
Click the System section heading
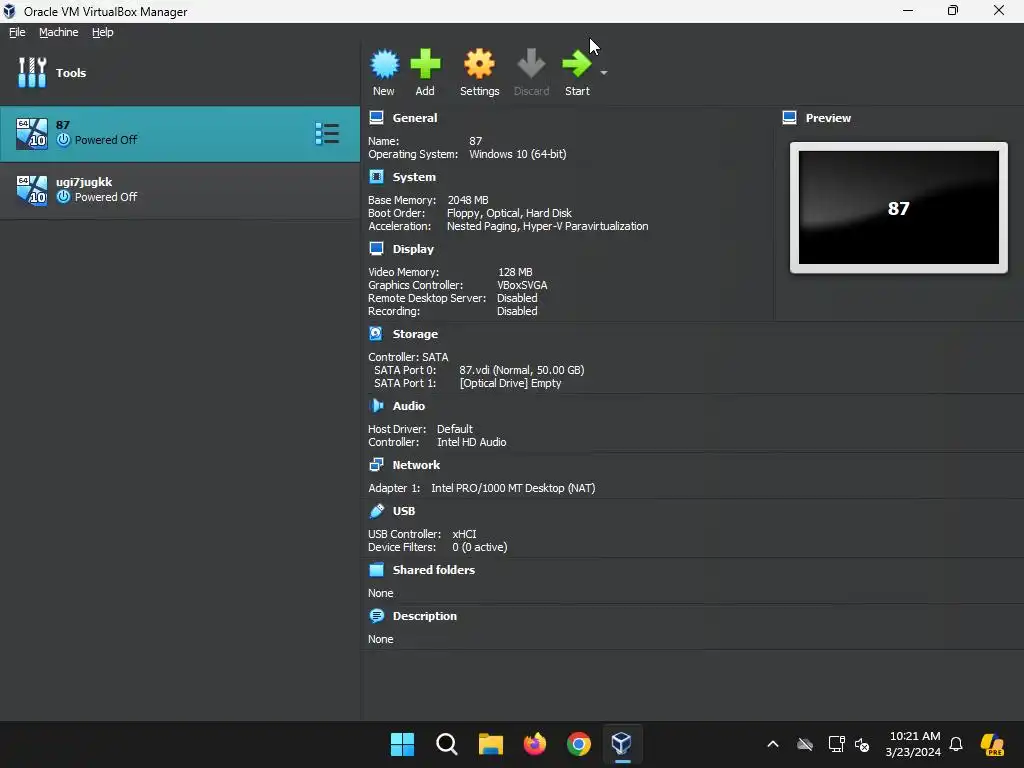pyautogui.click(x=414, y=177)
